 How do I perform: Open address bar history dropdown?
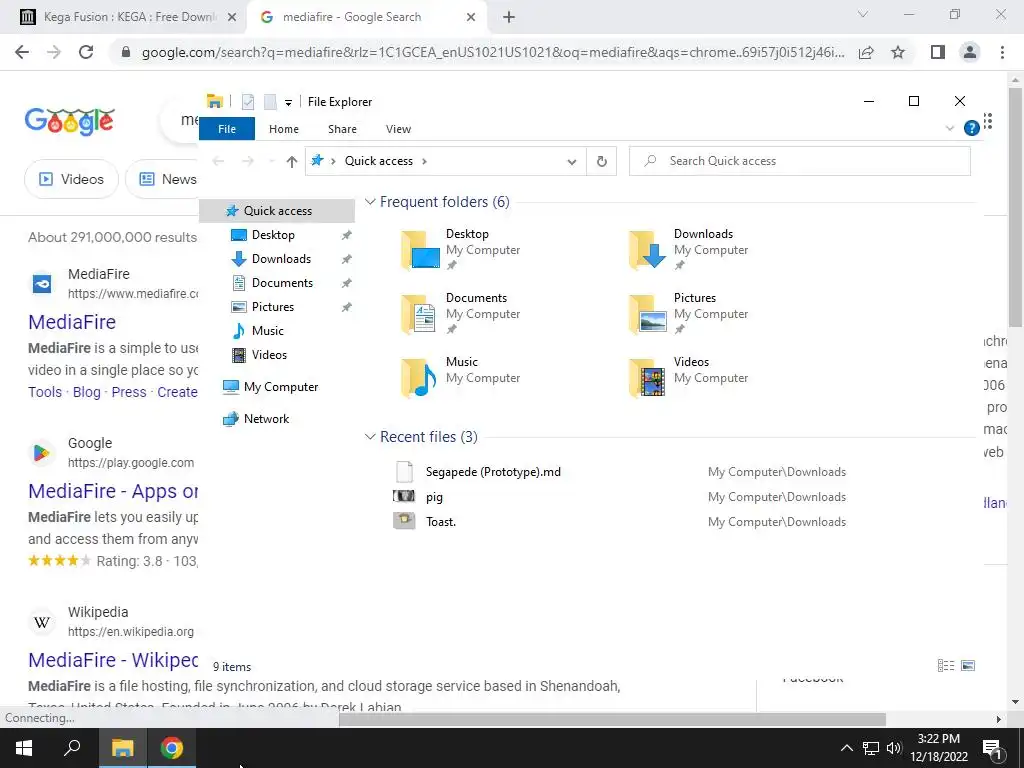click(571, 161)
